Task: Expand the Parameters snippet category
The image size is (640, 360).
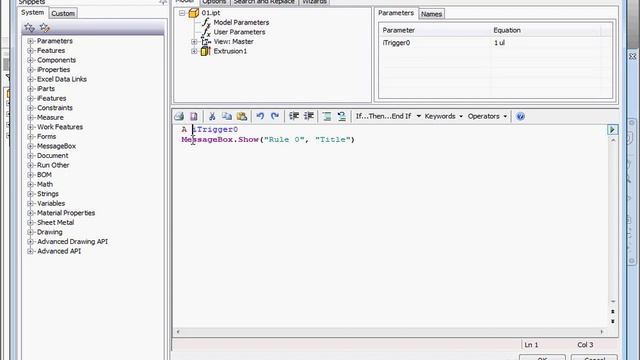Action: coord(30,41)
